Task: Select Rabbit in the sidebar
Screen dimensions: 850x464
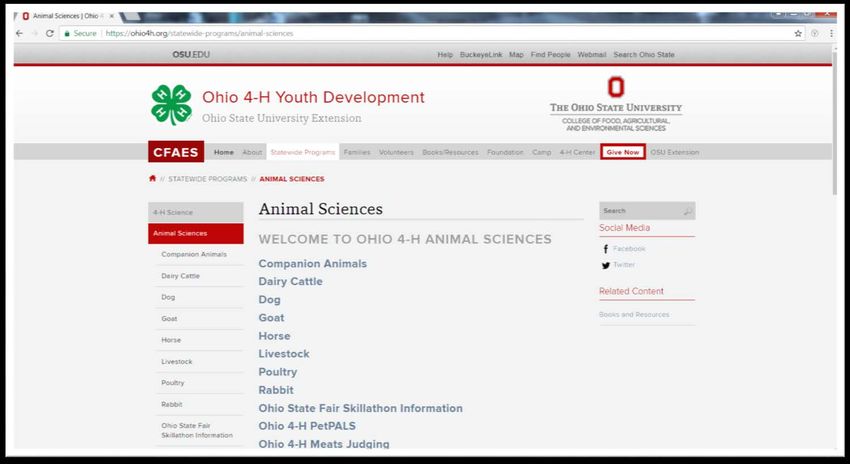Action: tap(172, 404)
